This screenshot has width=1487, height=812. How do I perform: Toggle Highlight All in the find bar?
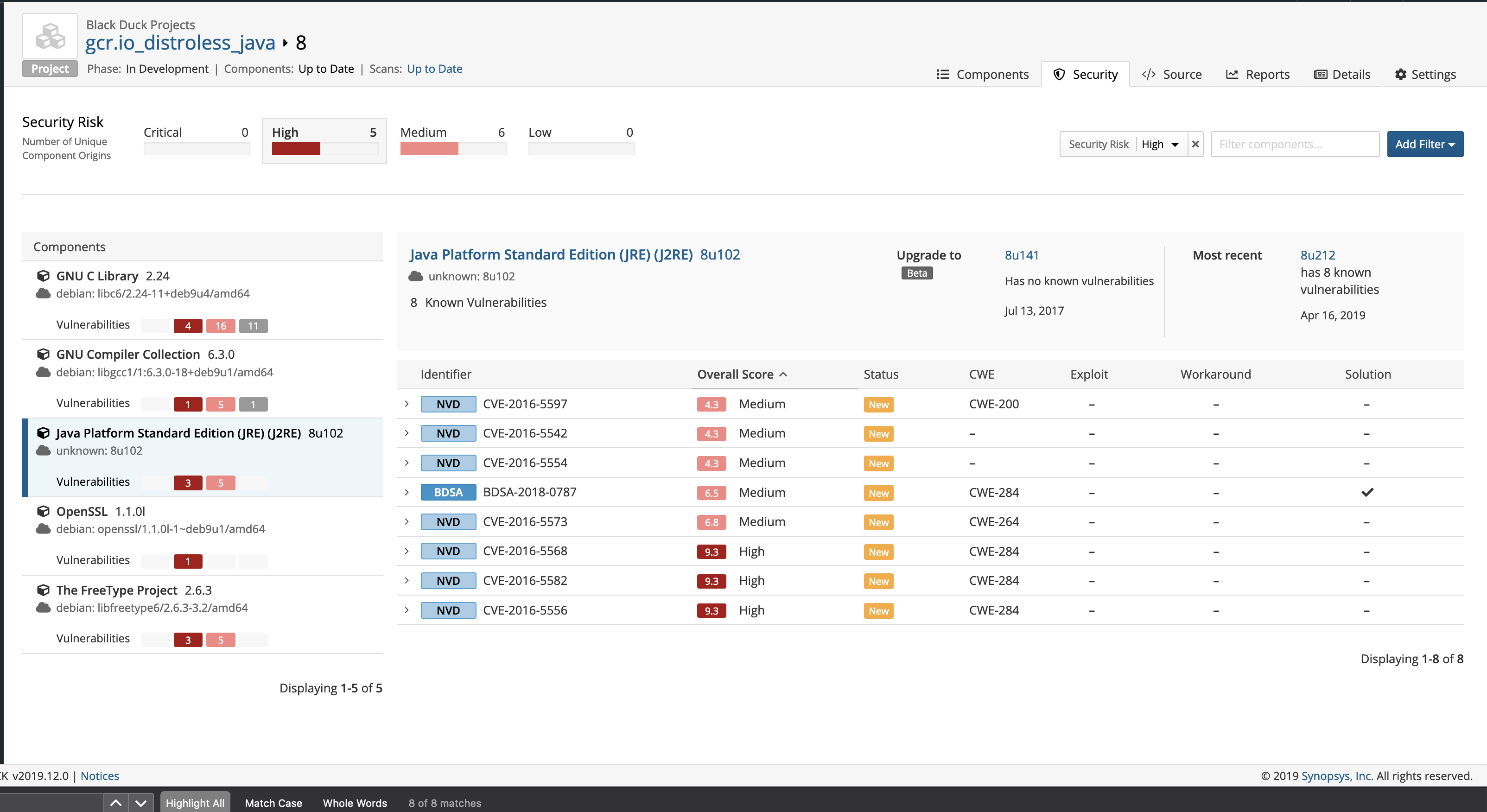[x=195, y=803]
